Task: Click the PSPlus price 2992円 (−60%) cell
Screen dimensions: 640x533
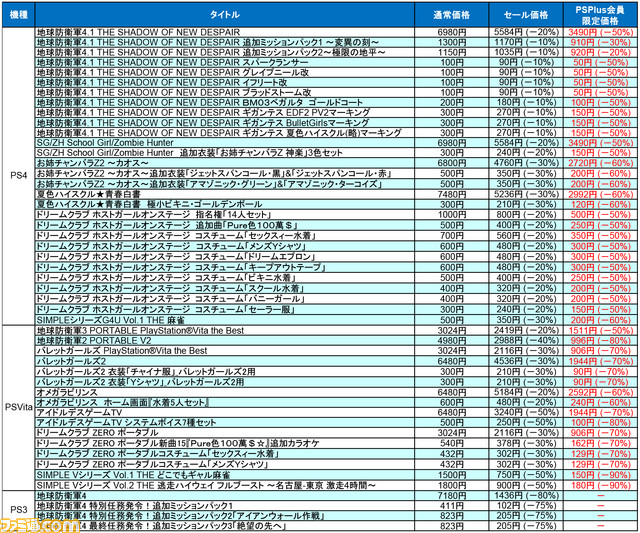Action: point(600,194)
